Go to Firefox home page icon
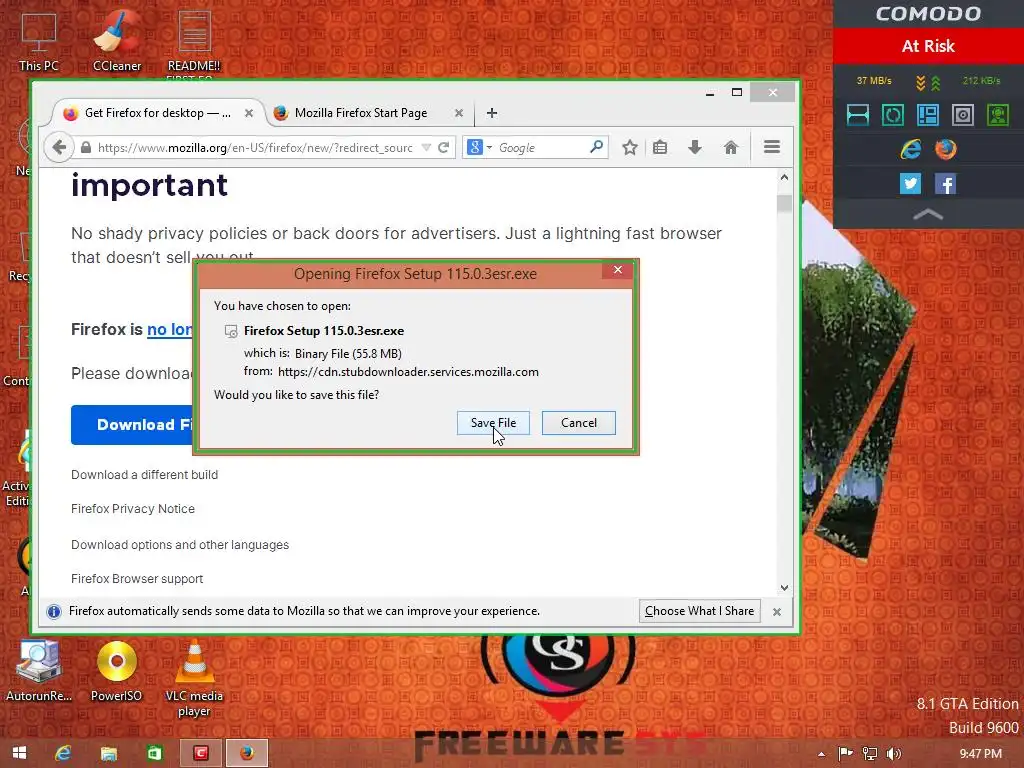 tap(731, 148)
